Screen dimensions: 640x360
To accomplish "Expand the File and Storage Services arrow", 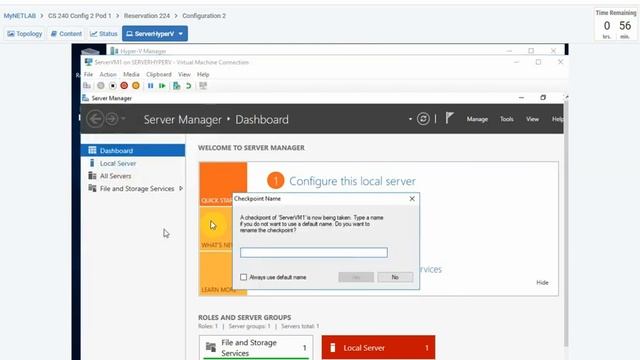I will (x=181, y=189).
